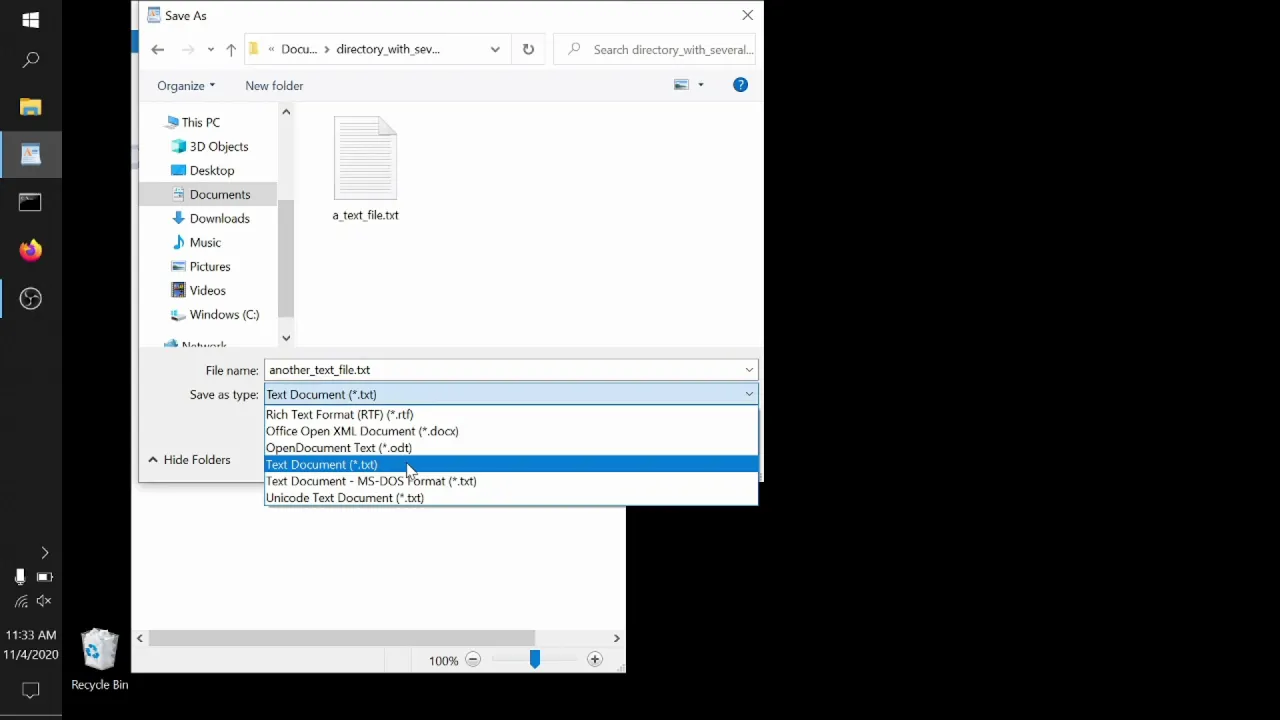The width and height of the screenshot is (1280, 720).
Task: Click Hide Folders button
Action: [189, 460]
